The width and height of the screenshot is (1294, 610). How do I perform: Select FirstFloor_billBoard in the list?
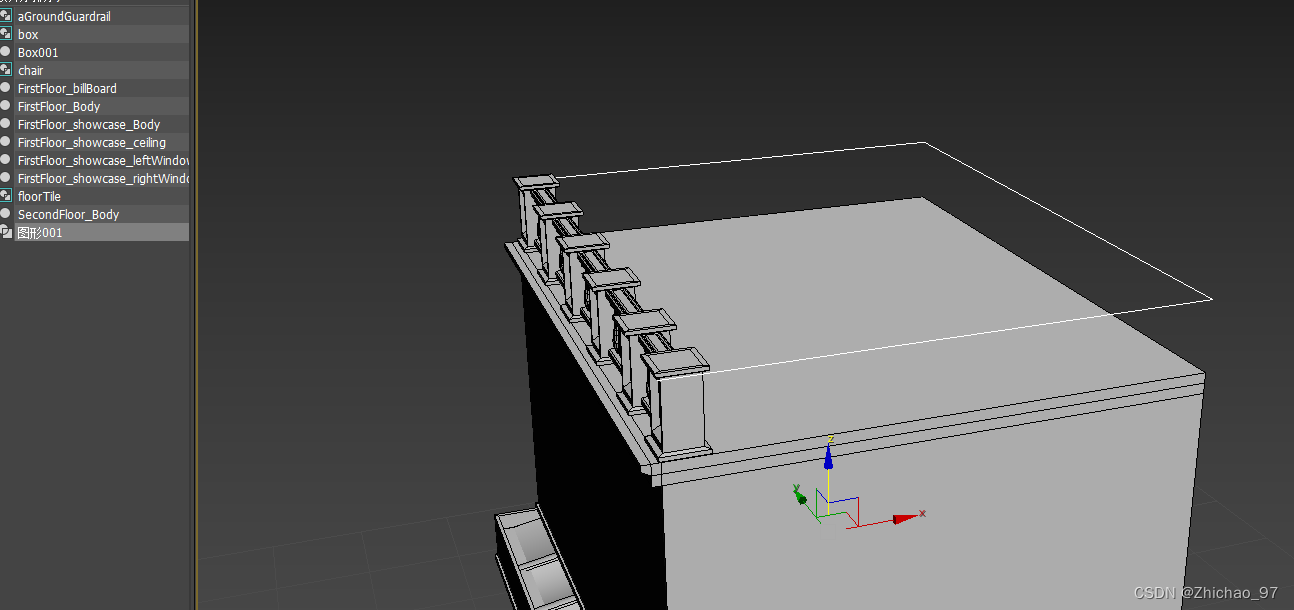(67, 88)
